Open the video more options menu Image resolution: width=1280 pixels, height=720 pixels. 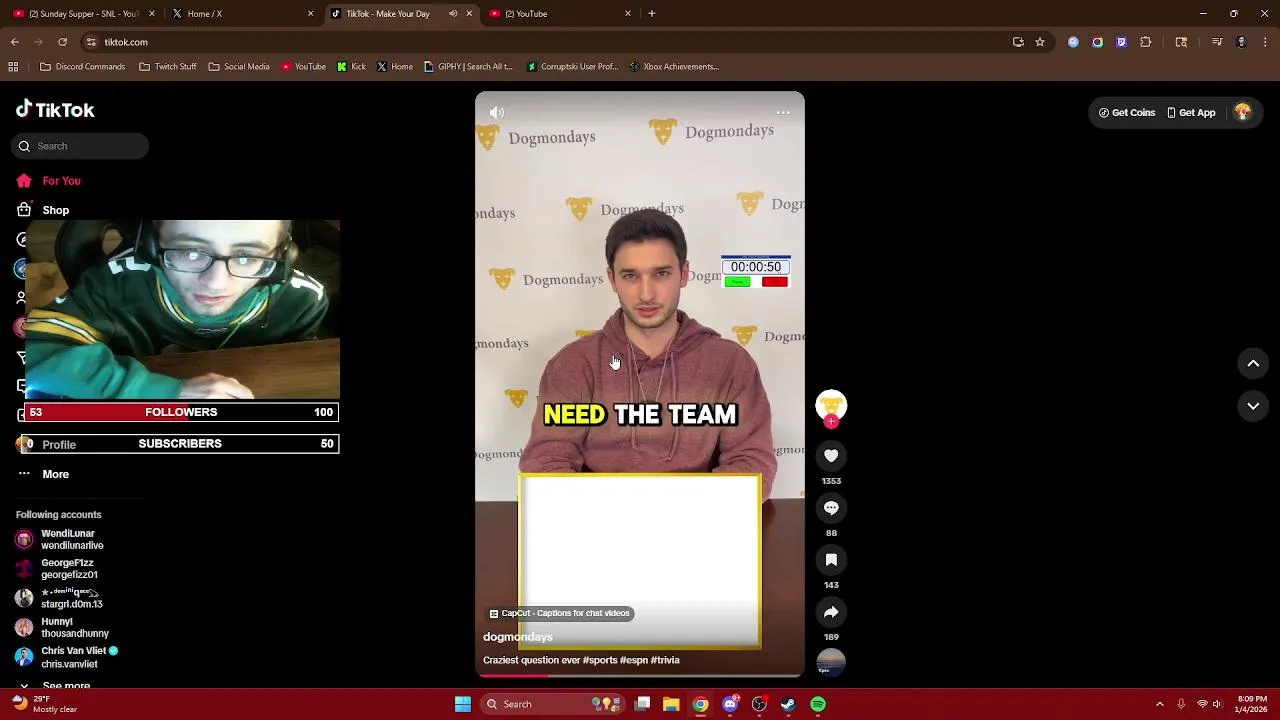click(783, 113)
